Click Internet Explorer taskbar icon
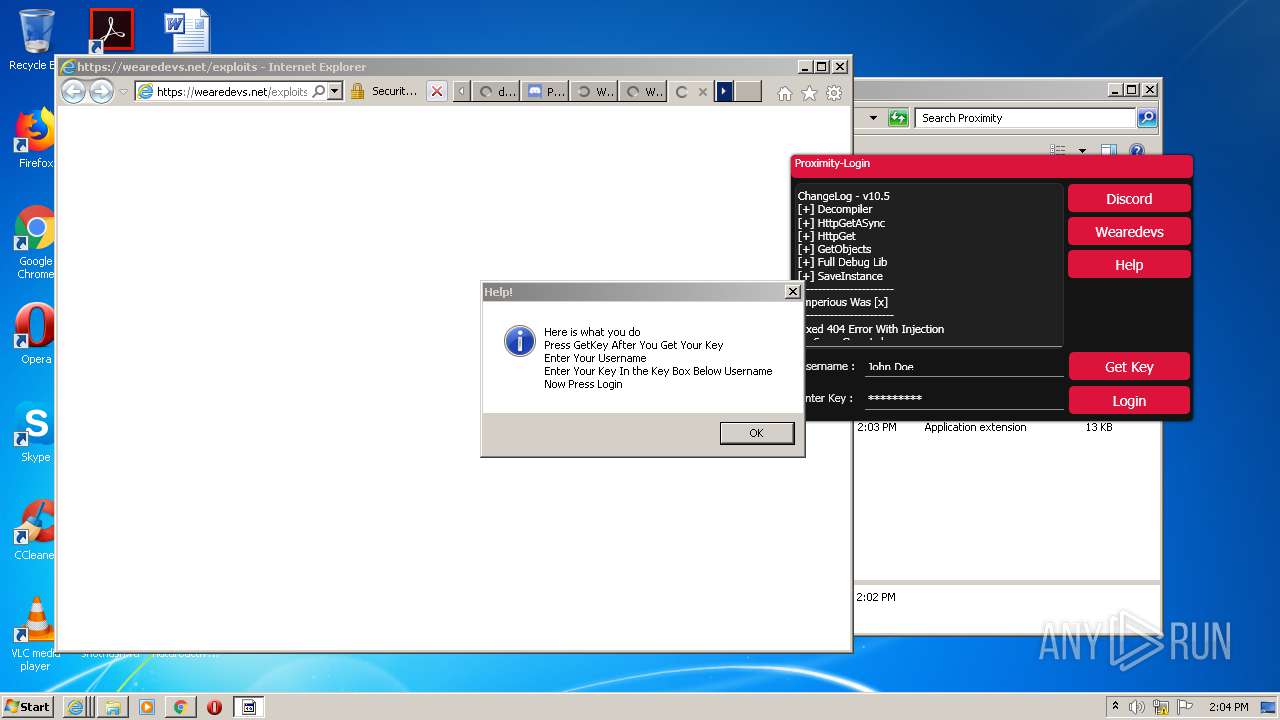 pos(75,707)
